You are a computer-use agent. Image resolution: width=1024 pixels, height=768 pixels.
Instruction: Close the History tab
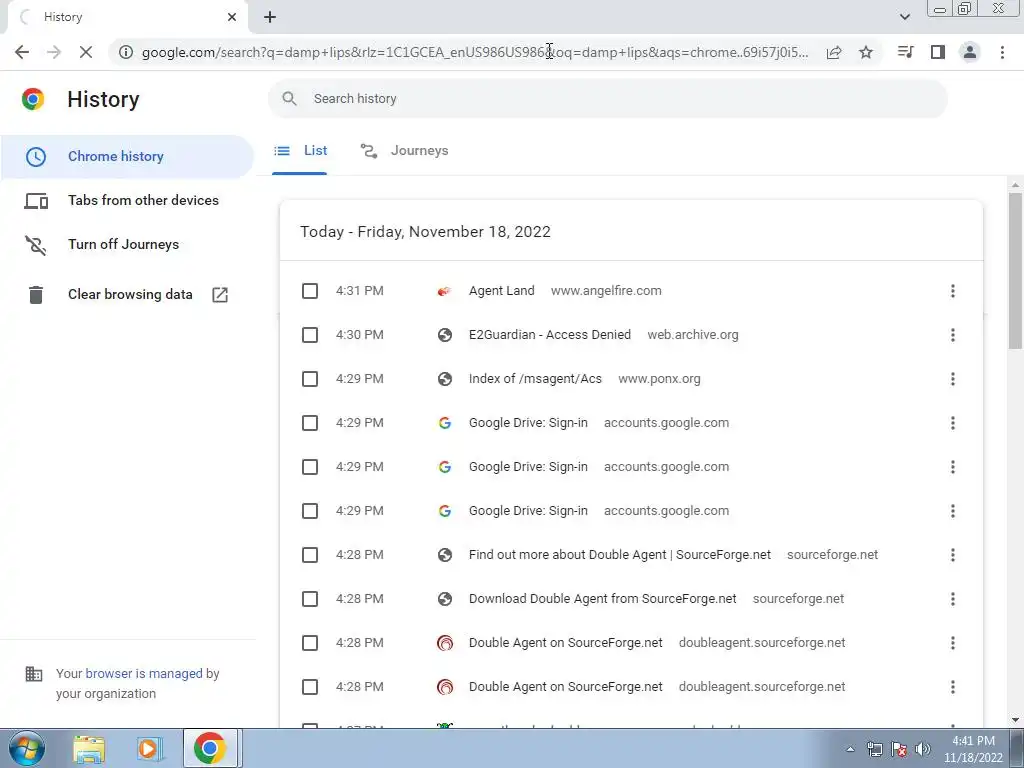[x=232, y=17]
